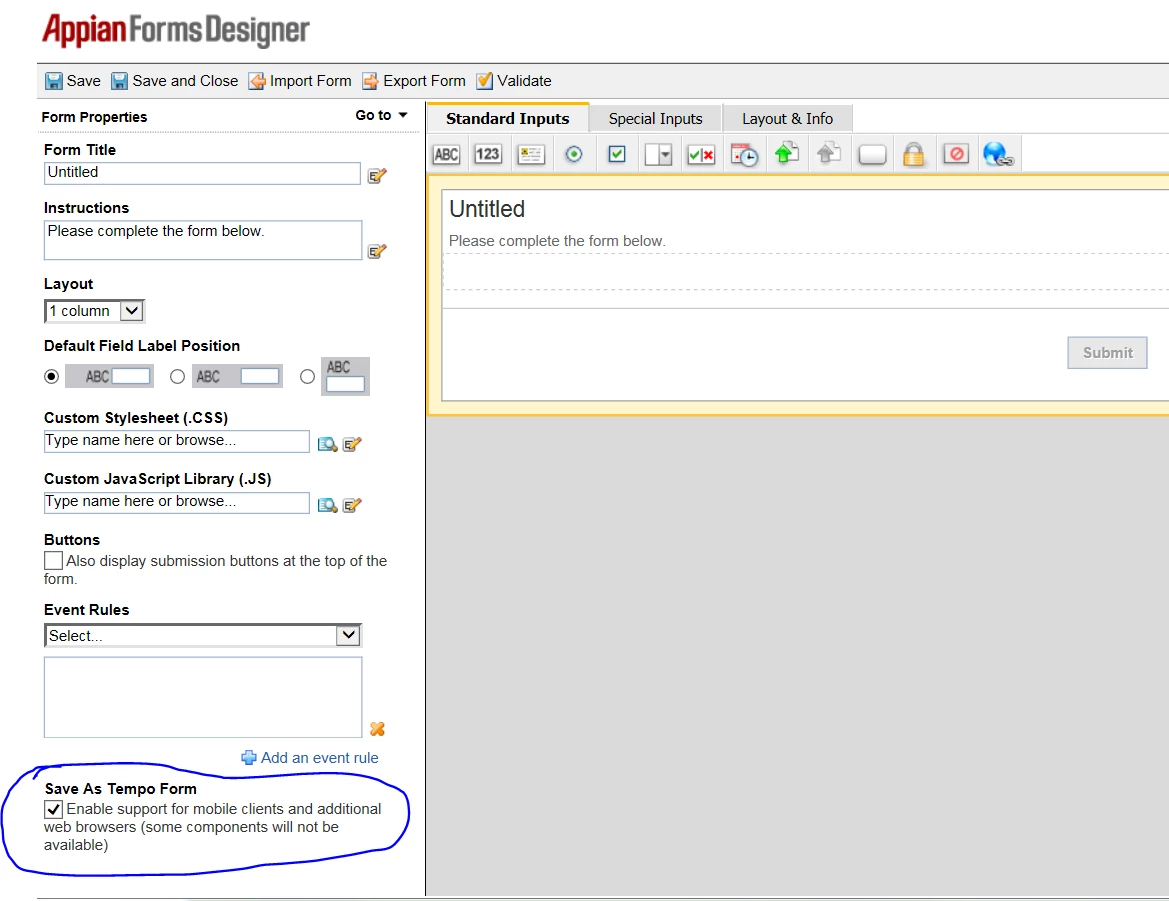
Task: Switch to the Special Inputs tab
Action: (655, 118)
